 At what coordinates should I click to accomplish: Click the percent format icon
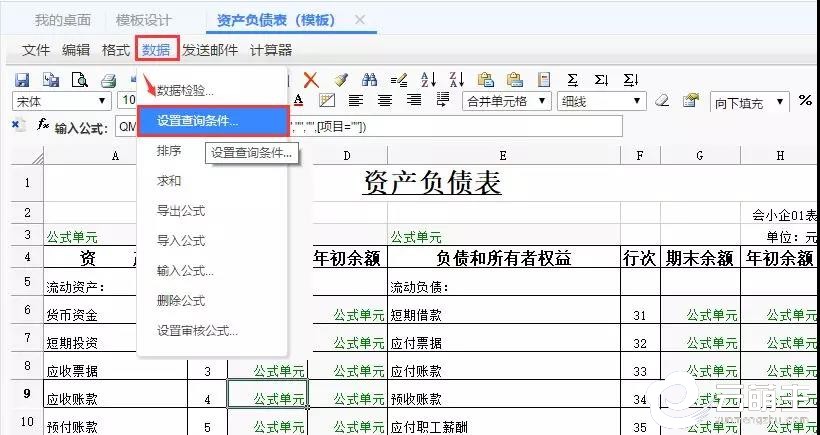point(806,101)
